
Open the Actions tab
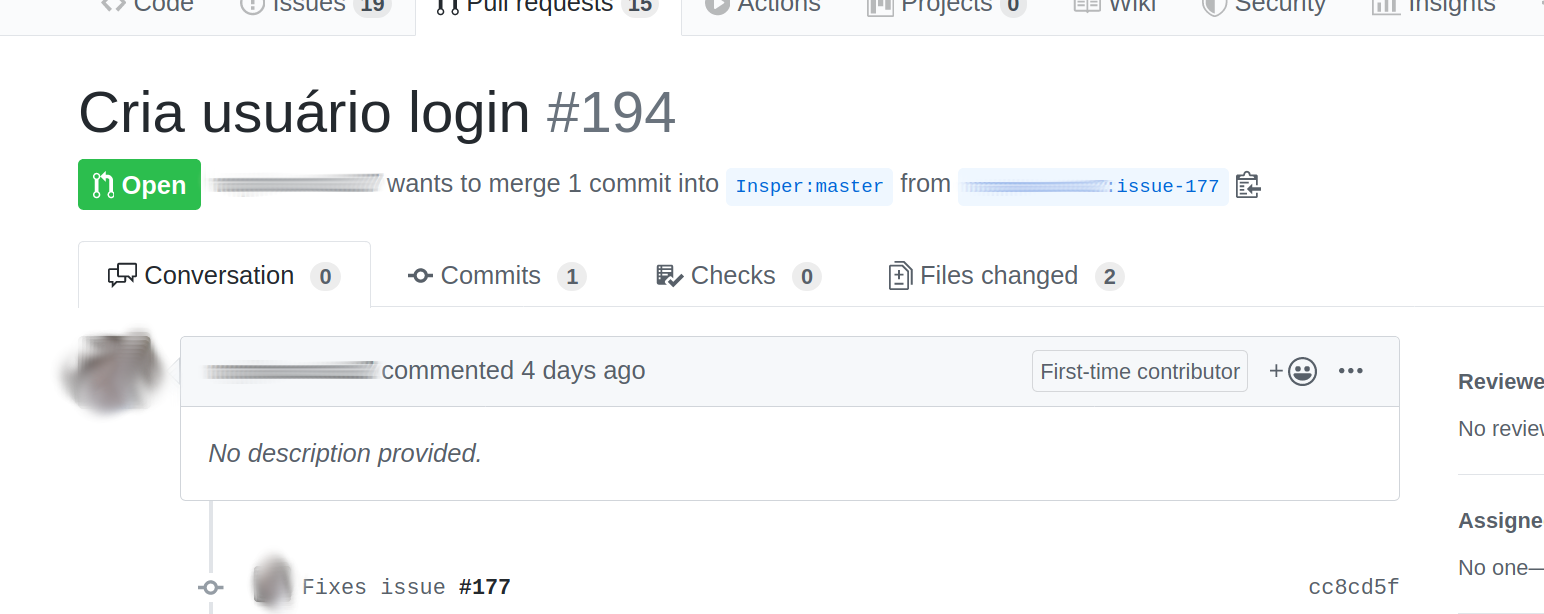click(x=762, y=8)
